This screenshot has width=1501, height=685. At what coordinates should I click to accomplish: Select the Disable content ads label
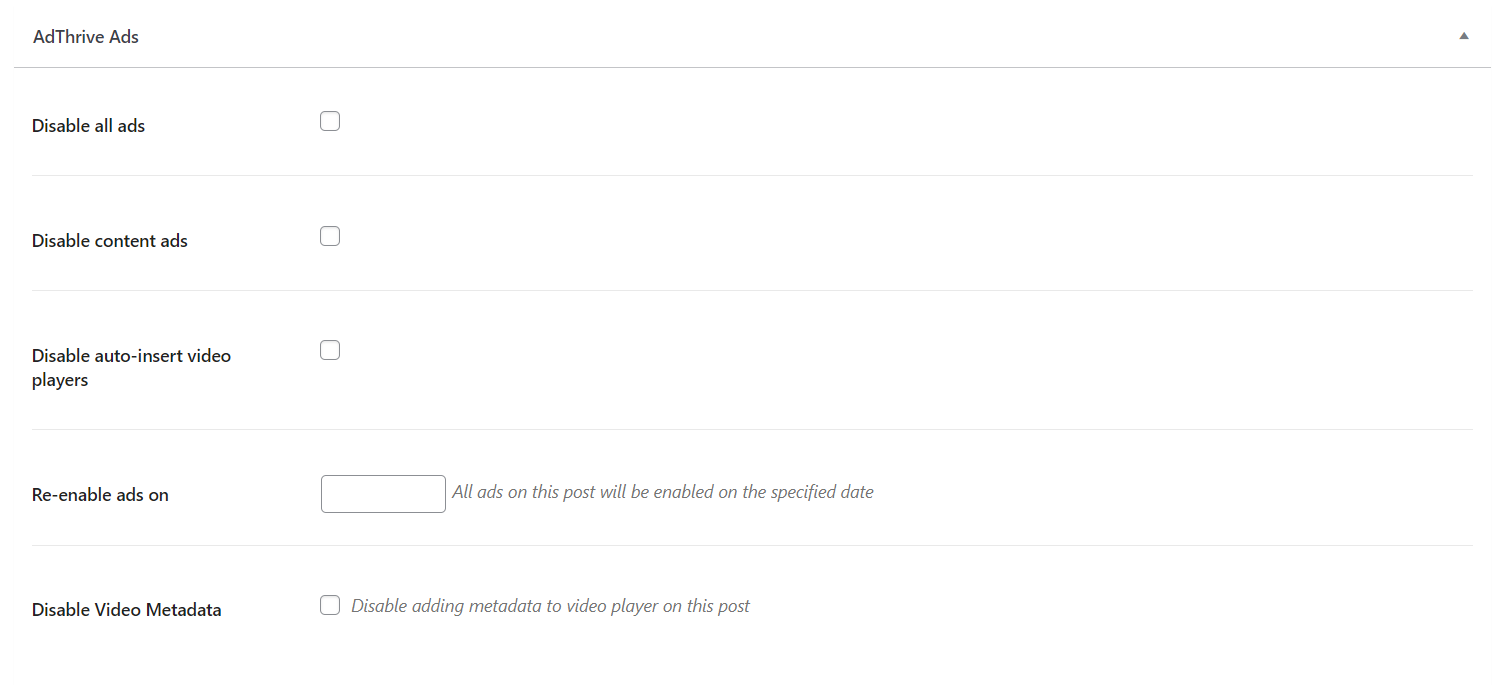point(109,240)
